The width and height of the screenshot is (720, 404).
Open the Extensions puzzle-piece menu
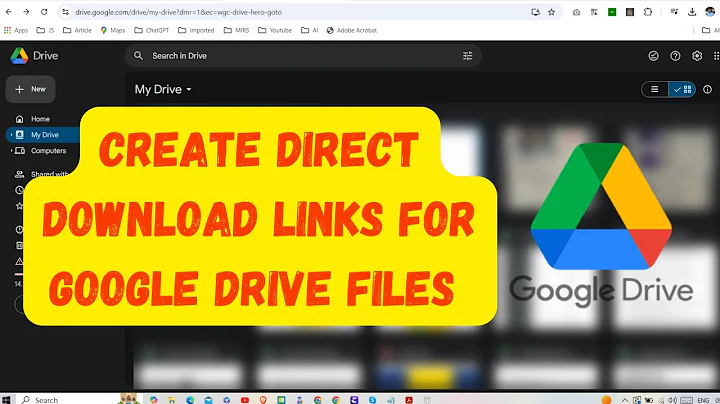point(648,12)
